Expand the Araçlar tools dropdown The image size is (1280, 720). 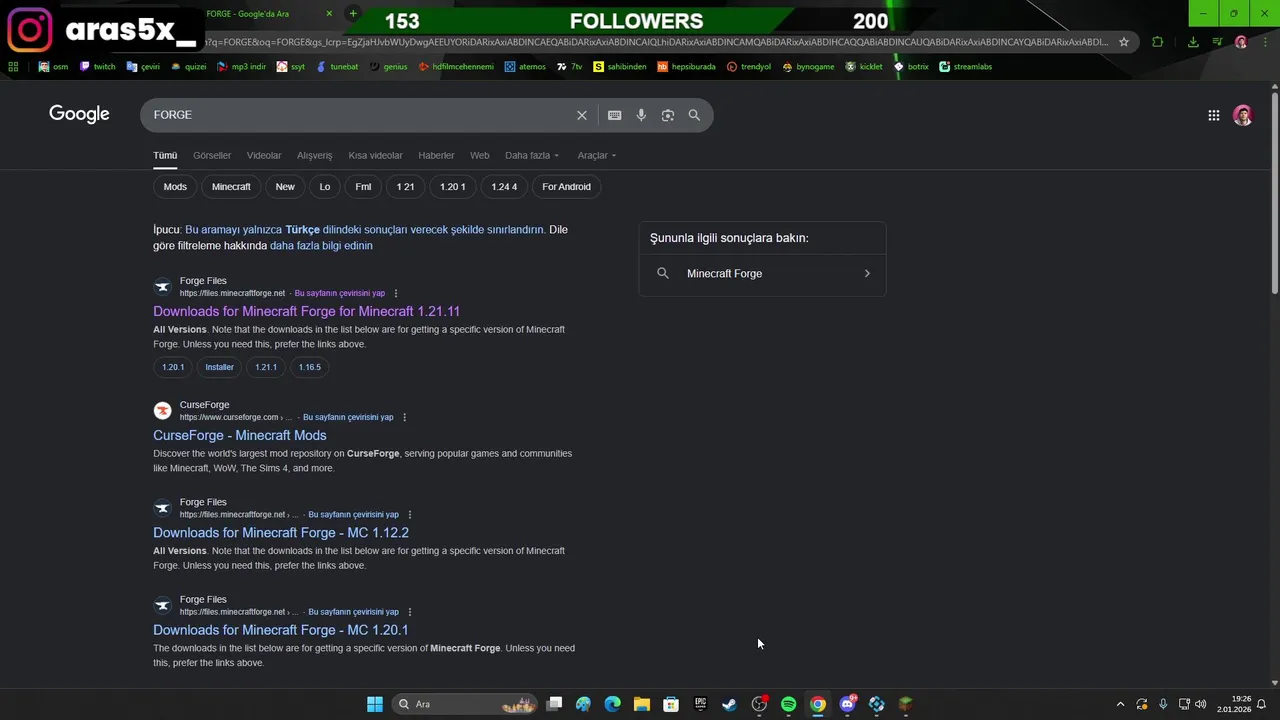597,155
